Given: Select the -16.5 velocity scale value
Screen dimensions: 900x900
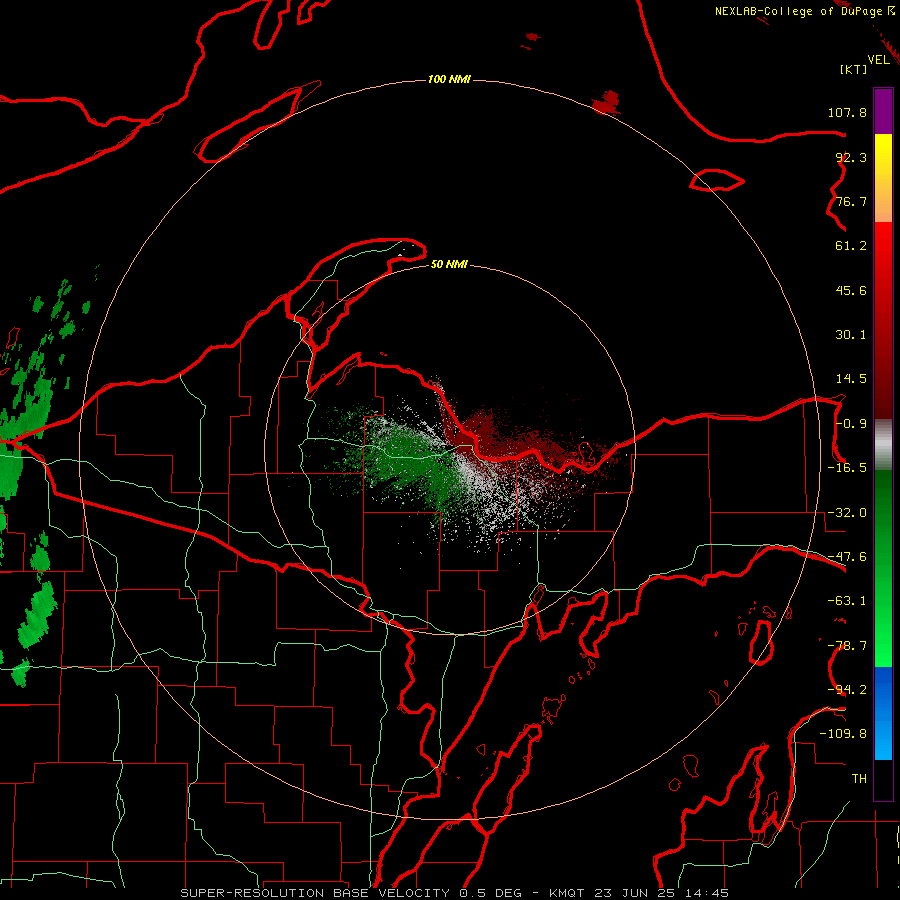Looking at the screenshot, I should [x=847, y=468].
